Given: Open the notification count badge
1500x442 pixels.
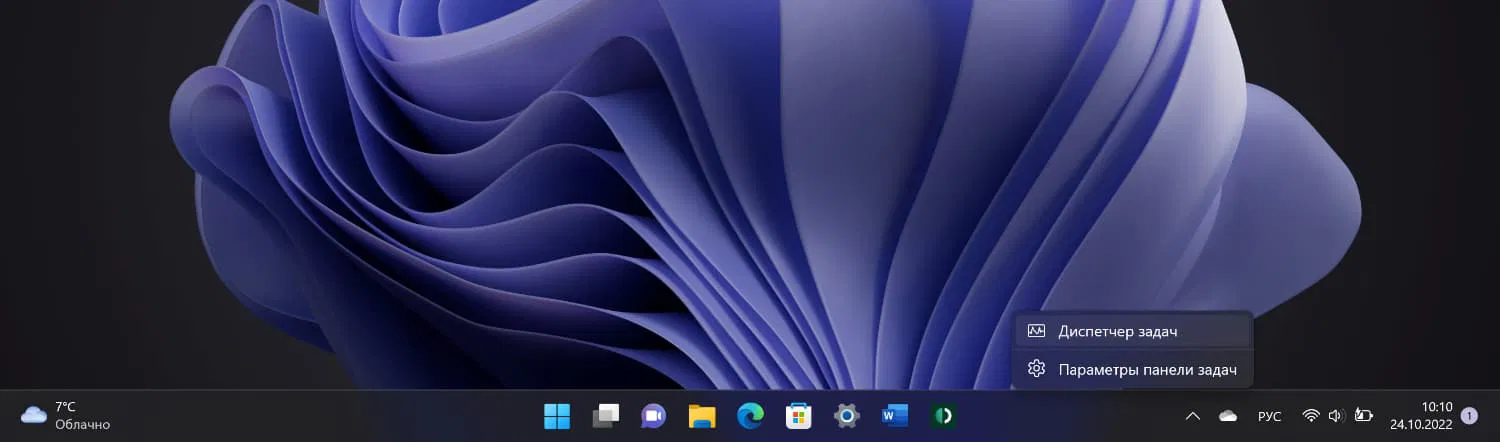Looking at the screenshot, I should [x=1469, y=415].
